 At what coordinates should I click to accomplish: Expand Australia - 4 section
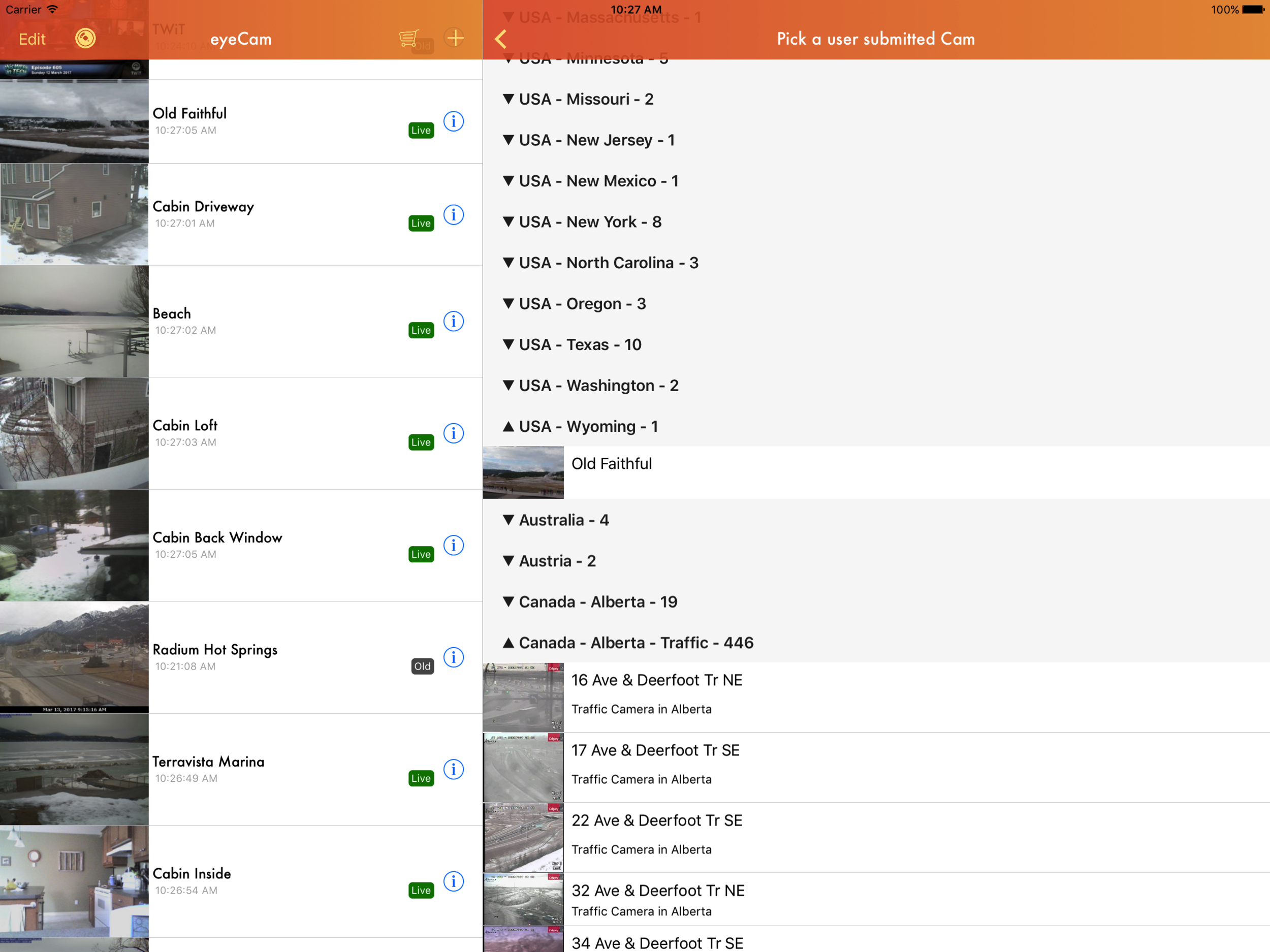[x=876, y=520]
